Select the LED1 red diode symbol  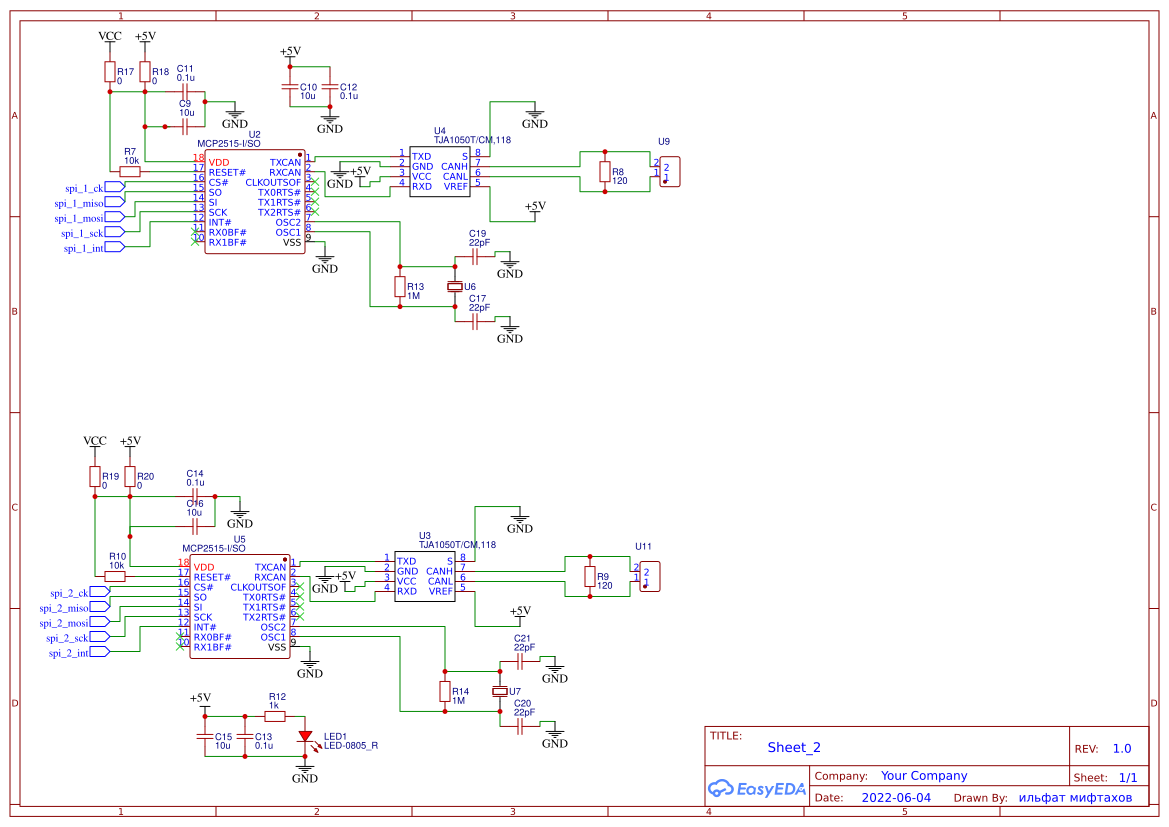point(305,737)
